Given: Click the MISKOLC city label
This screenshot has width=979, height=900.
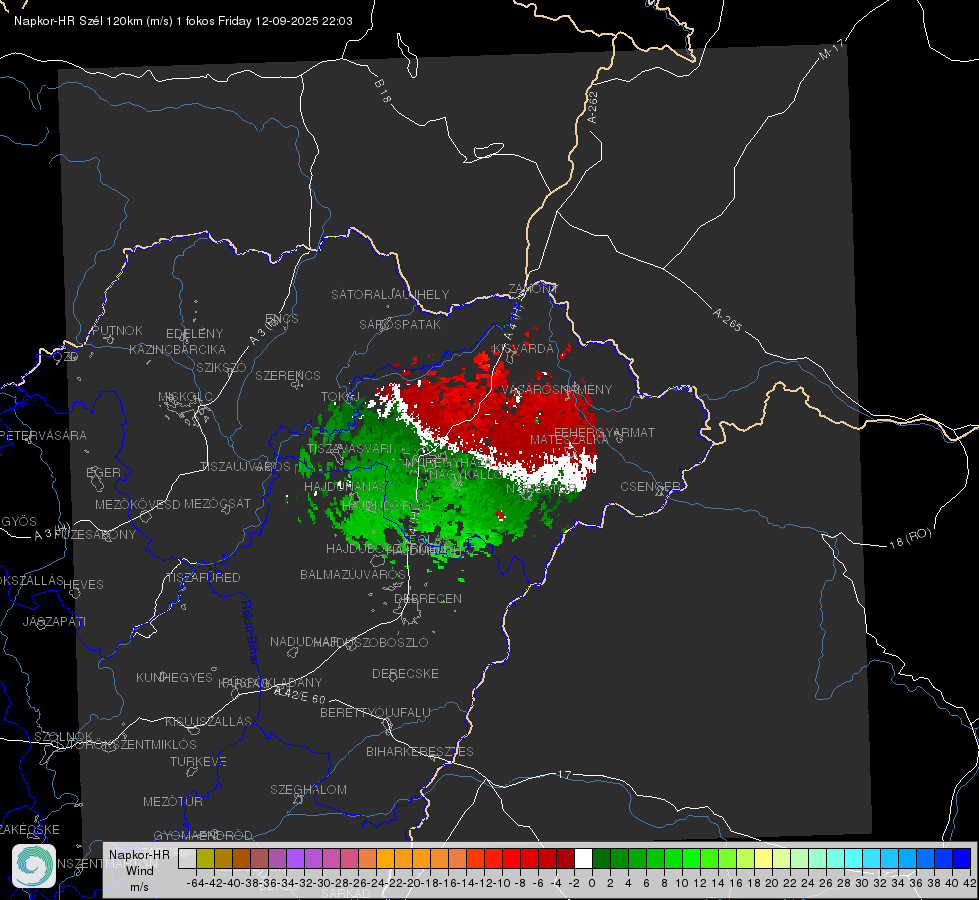Looking at the screenshot, I should pos(185,397).
